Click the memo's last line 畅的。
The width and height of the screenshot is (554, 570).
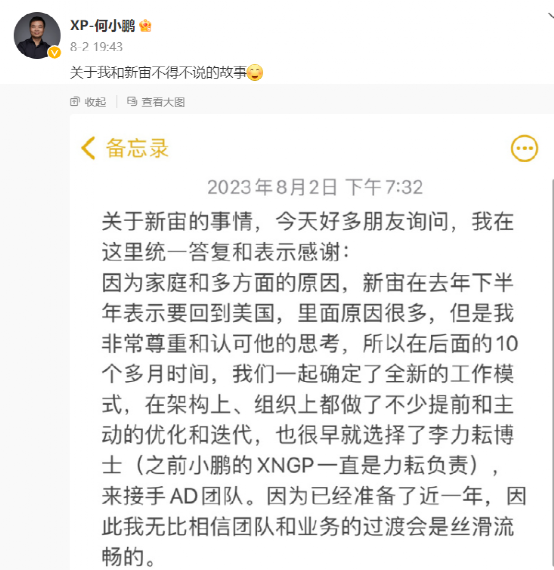coord(129,557)
